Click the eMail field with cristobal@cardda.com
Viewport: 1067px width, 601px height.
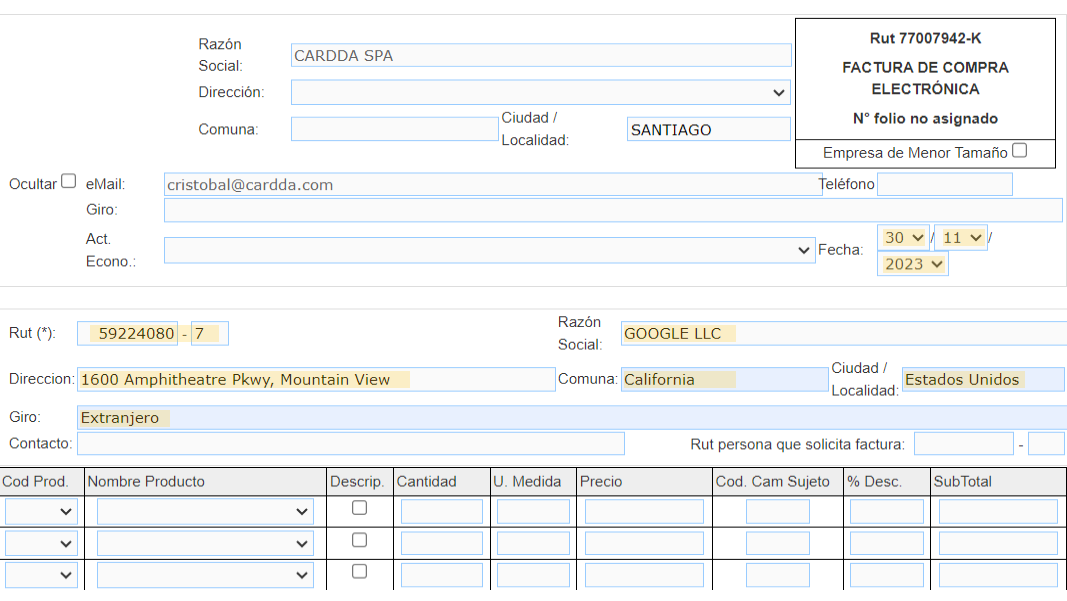point(490,185)
